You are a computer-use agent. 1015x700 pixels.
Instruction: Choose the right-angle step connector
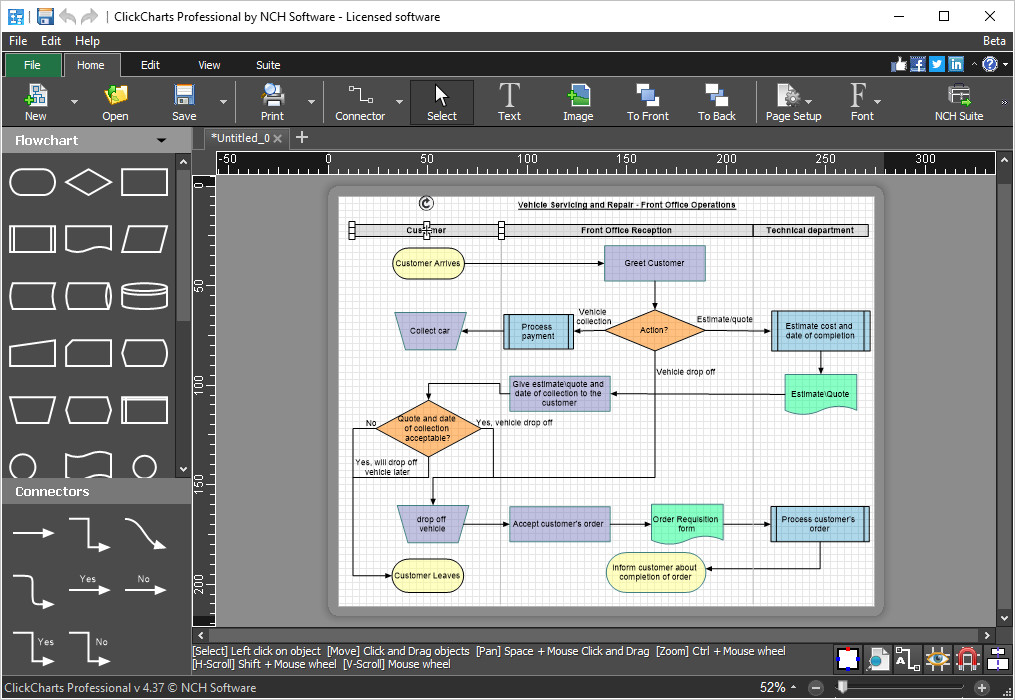[x=89, y=534]
